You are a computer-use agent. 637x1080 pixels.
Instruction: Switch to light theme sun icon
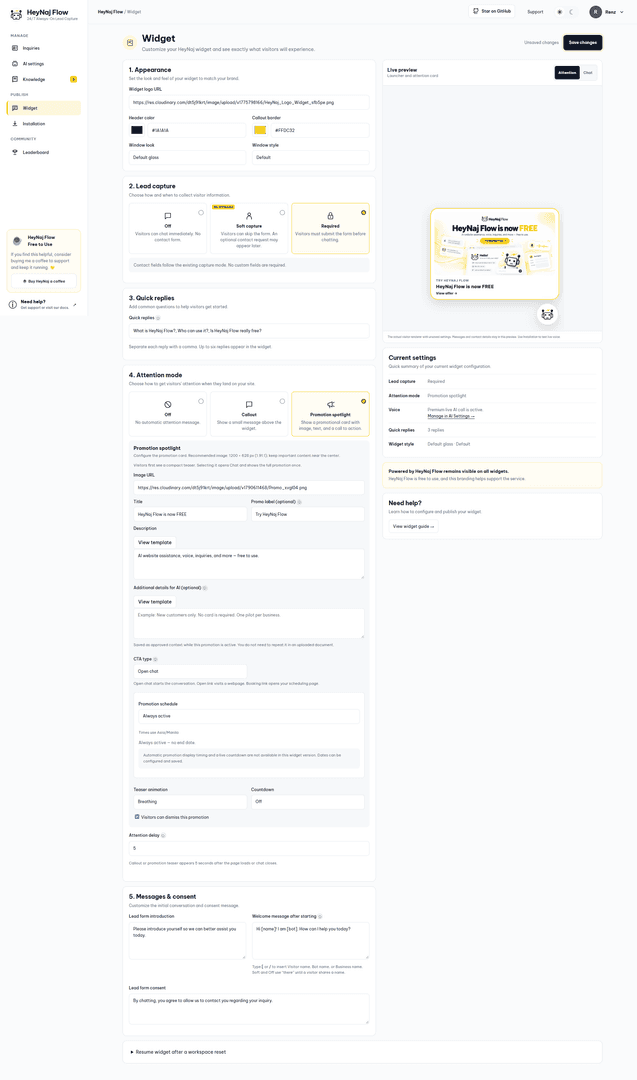click(x=559, y=12)
